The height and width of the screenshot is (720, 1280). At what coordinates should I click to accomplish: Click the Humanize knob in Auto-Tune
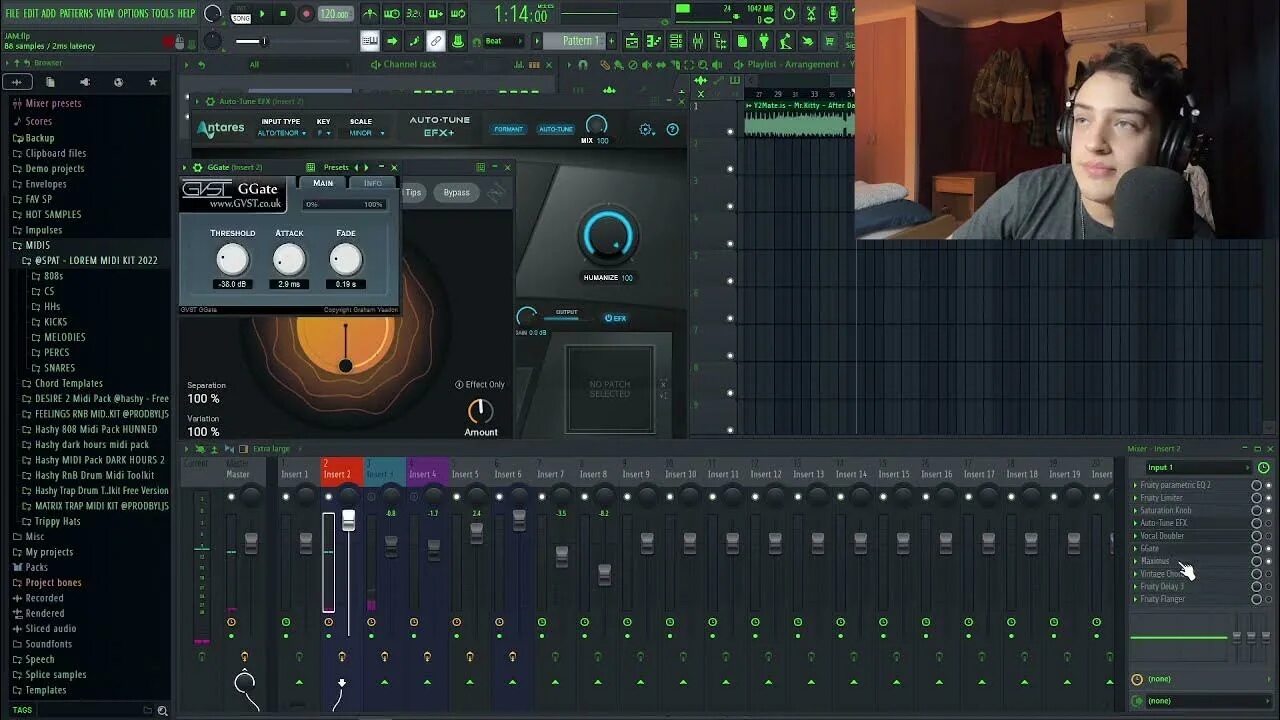click(x=608, y=237)
